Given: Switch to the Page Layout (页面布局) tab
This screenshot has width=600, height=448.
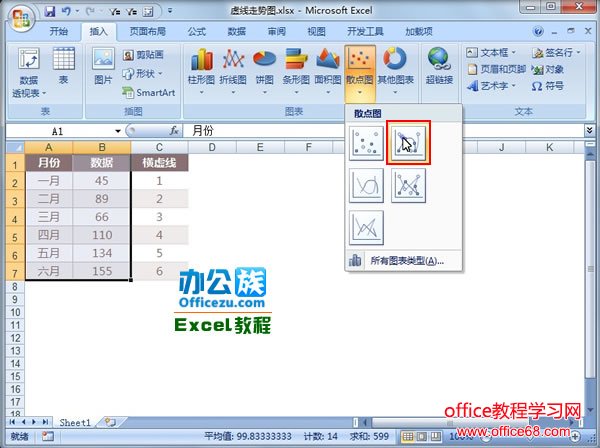Looking at the screenshot, I should click(147, 31).
